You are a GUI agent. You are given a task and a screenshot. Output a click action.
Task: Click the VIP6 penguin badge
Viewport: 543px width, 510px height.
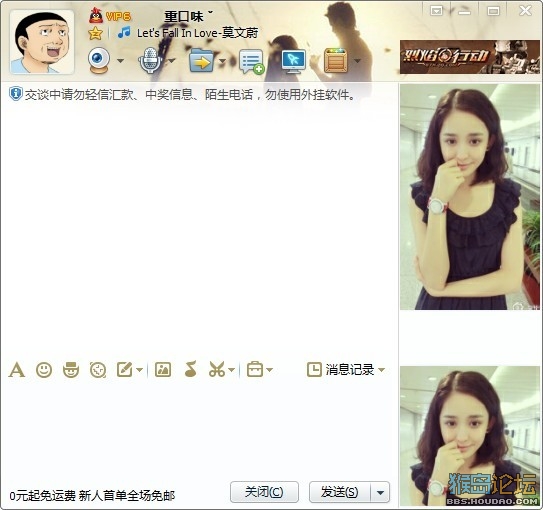coord(110,16)
